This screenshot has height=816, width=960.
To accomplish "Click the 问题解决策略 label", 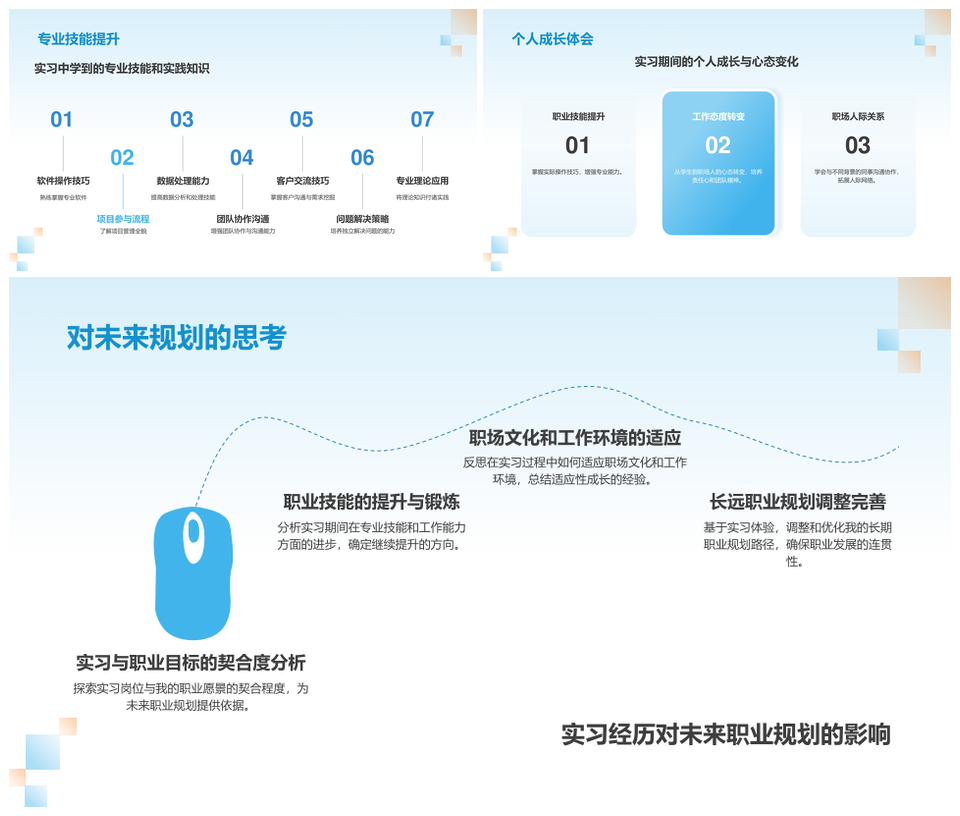I will [362, 218].
